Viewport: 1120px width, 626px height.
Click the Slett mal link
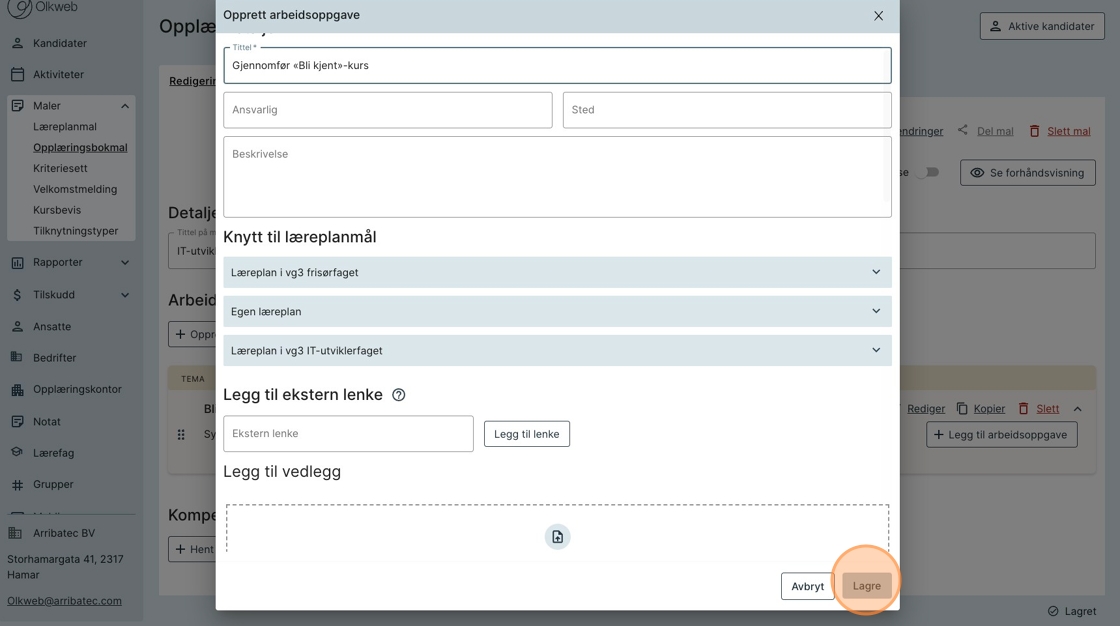(x=1069, y=131)
